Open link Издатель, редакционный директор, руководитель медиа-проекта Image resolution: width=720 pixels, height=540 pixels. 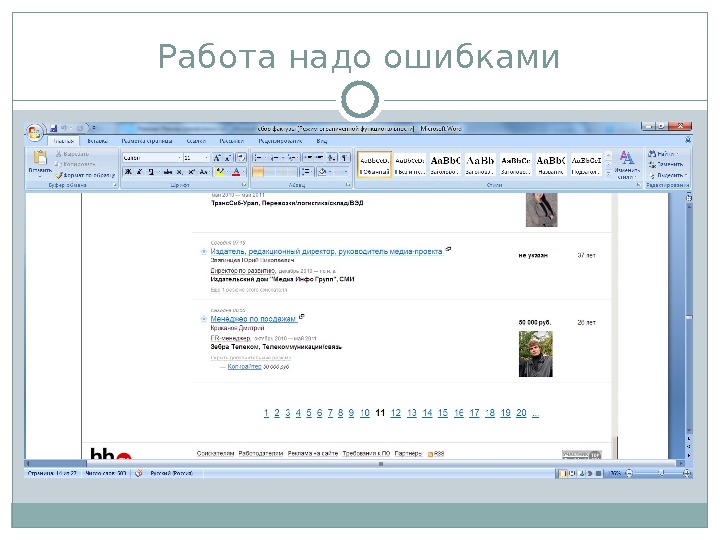click(x=326, y=251)
